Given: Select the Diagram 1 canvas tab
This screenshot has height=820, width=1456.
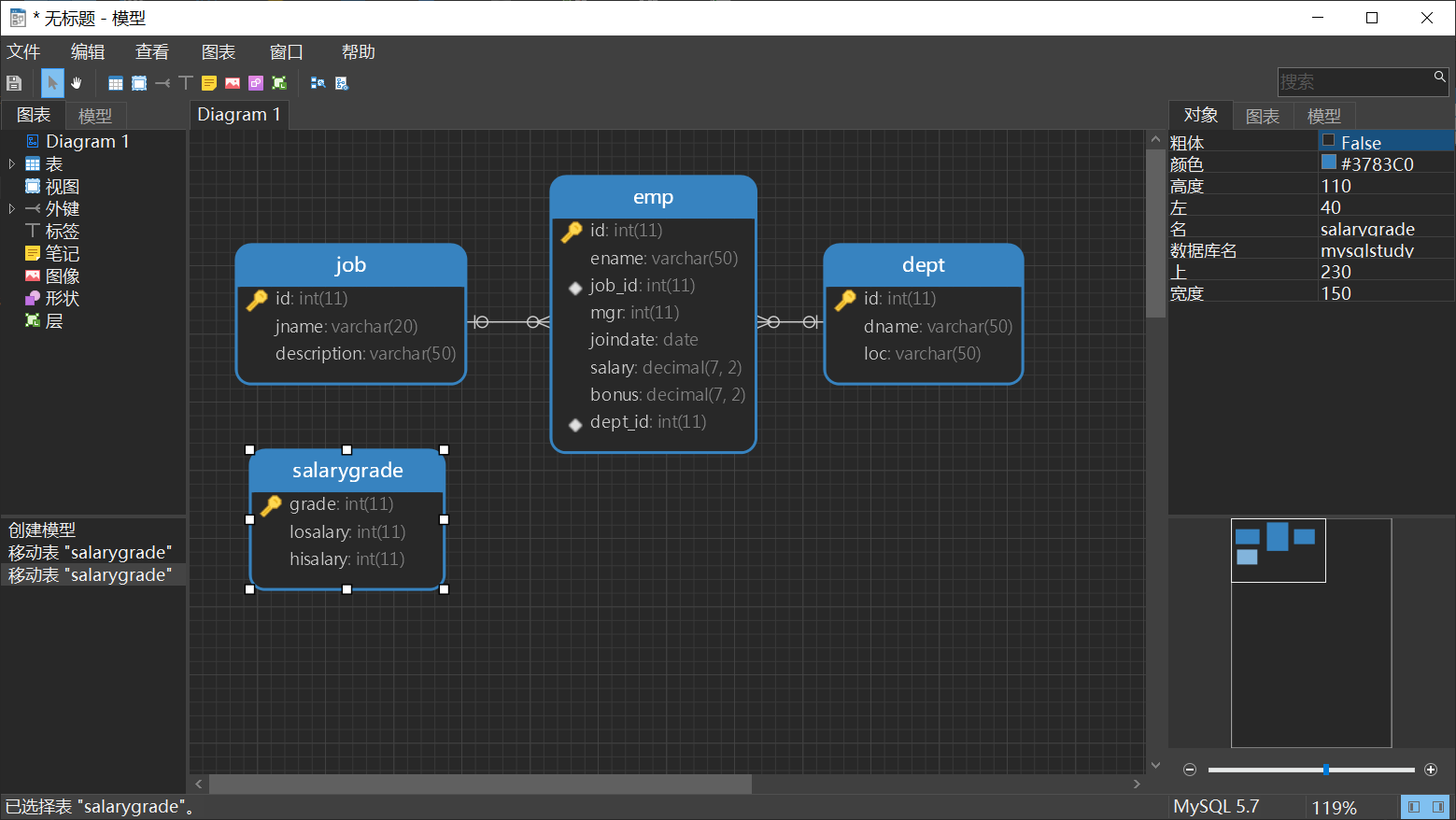Looking at the screenshot, I should point(239,114).
